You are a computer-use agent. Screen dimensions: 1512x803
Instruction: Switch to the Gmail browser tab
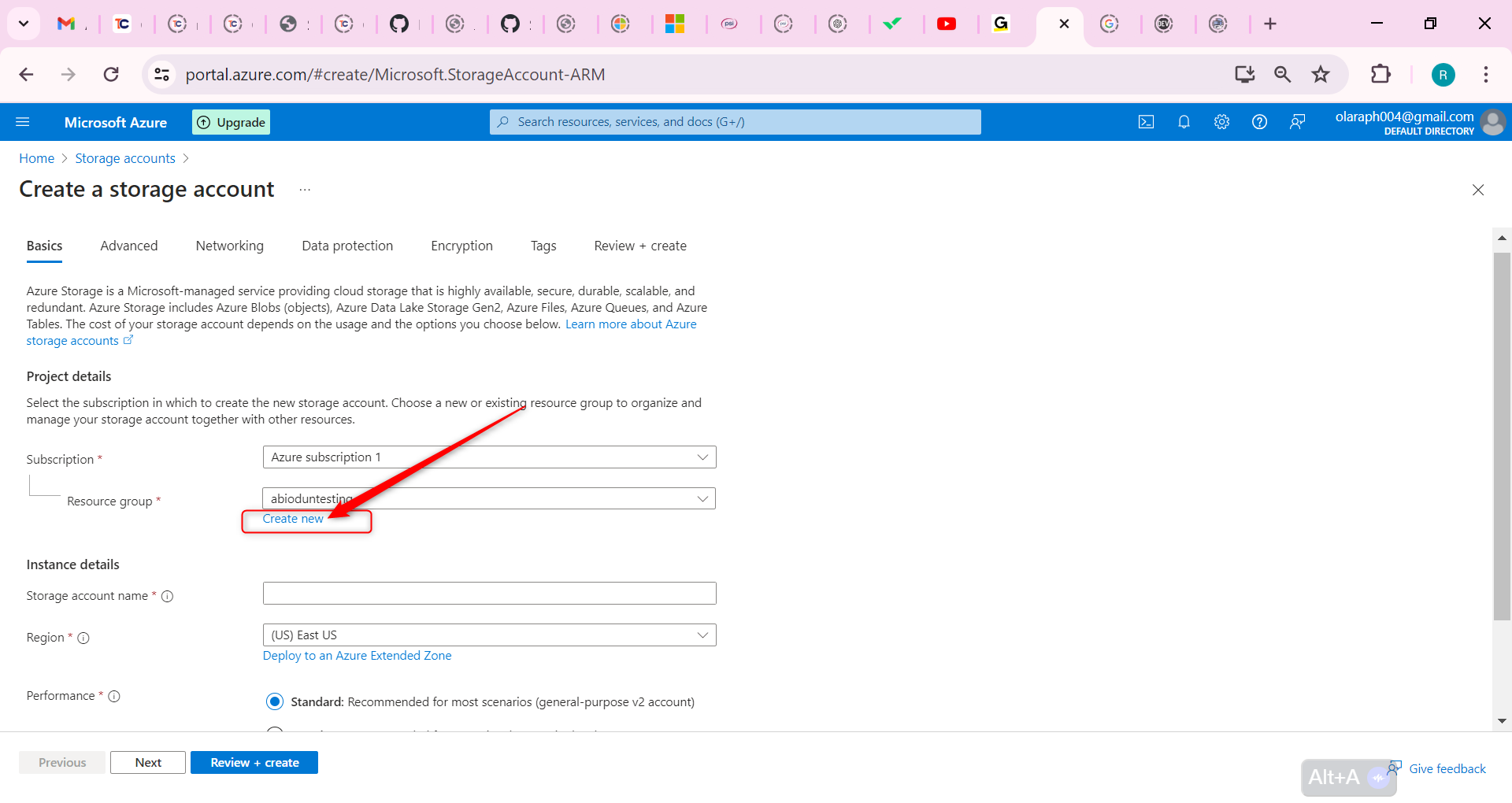point(66,24)
